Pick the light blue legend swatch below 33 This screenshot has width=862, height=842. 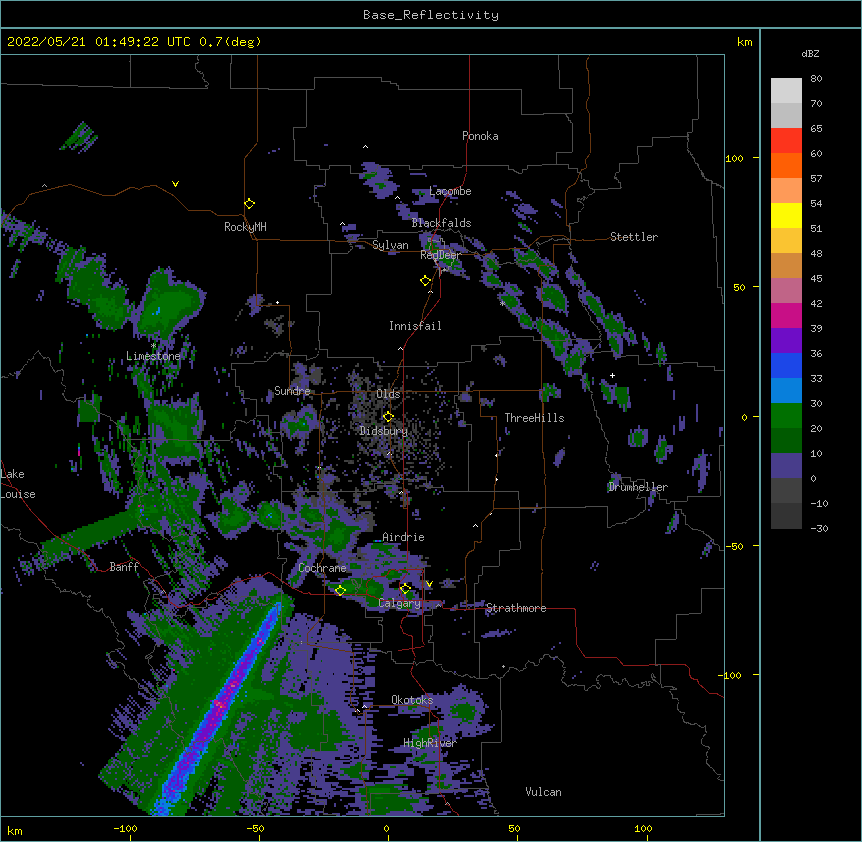786,391
